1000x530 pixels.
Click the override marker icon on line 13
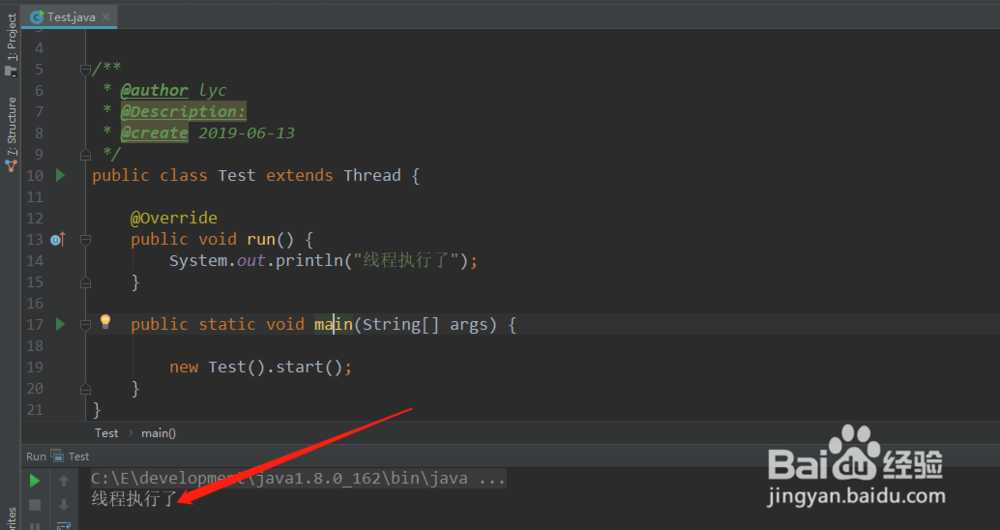(x=57, y=239)
